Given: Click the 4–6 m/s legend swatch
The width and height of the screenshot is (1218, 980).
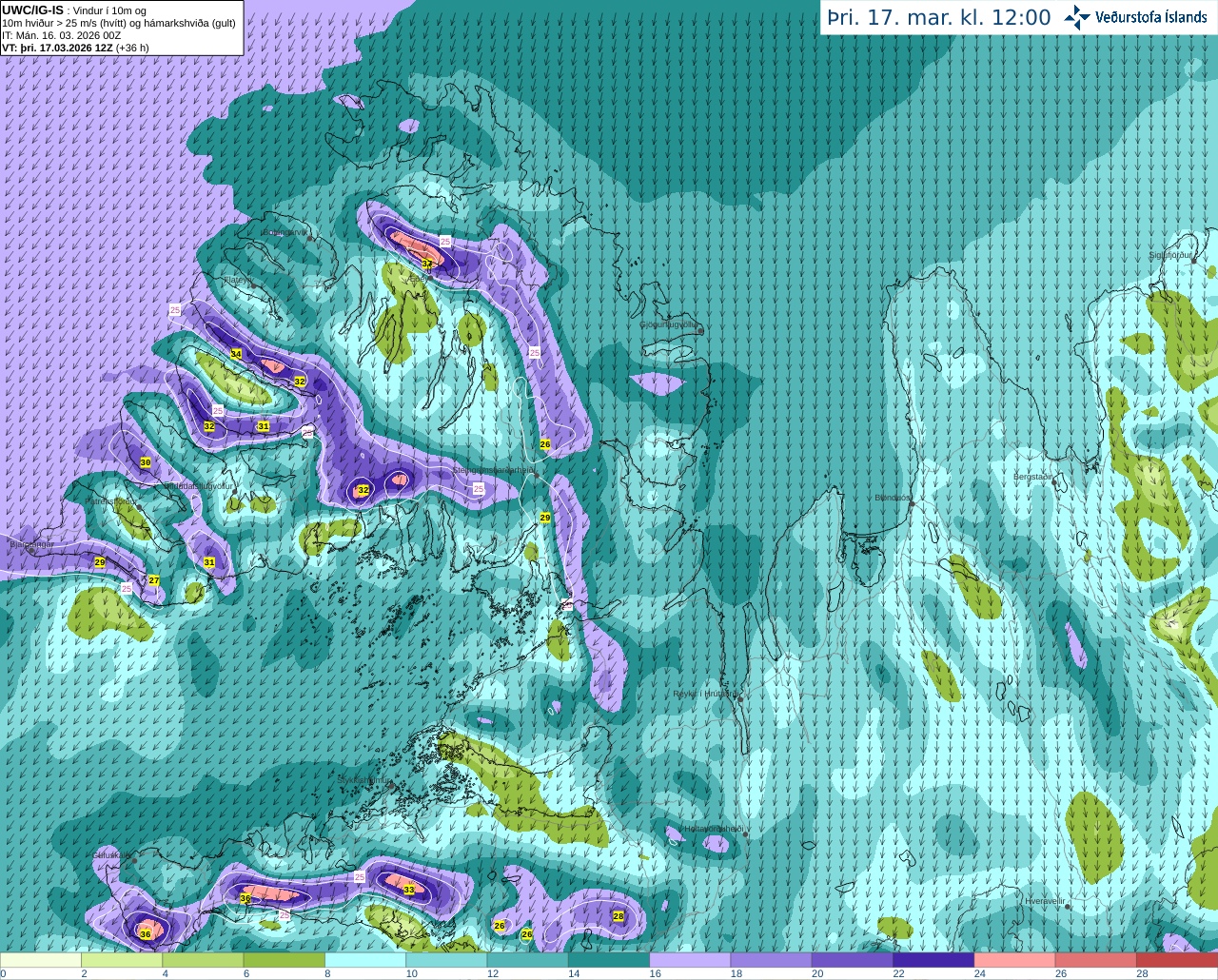Looking at the screenshot, I should (203, 960).
